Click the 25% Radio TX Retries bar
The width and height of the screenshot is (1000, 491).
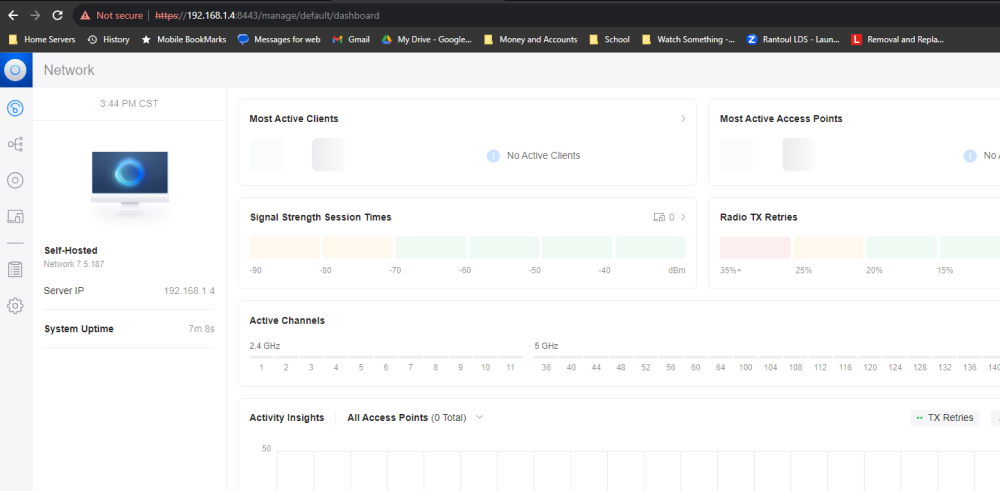point(828,247)
